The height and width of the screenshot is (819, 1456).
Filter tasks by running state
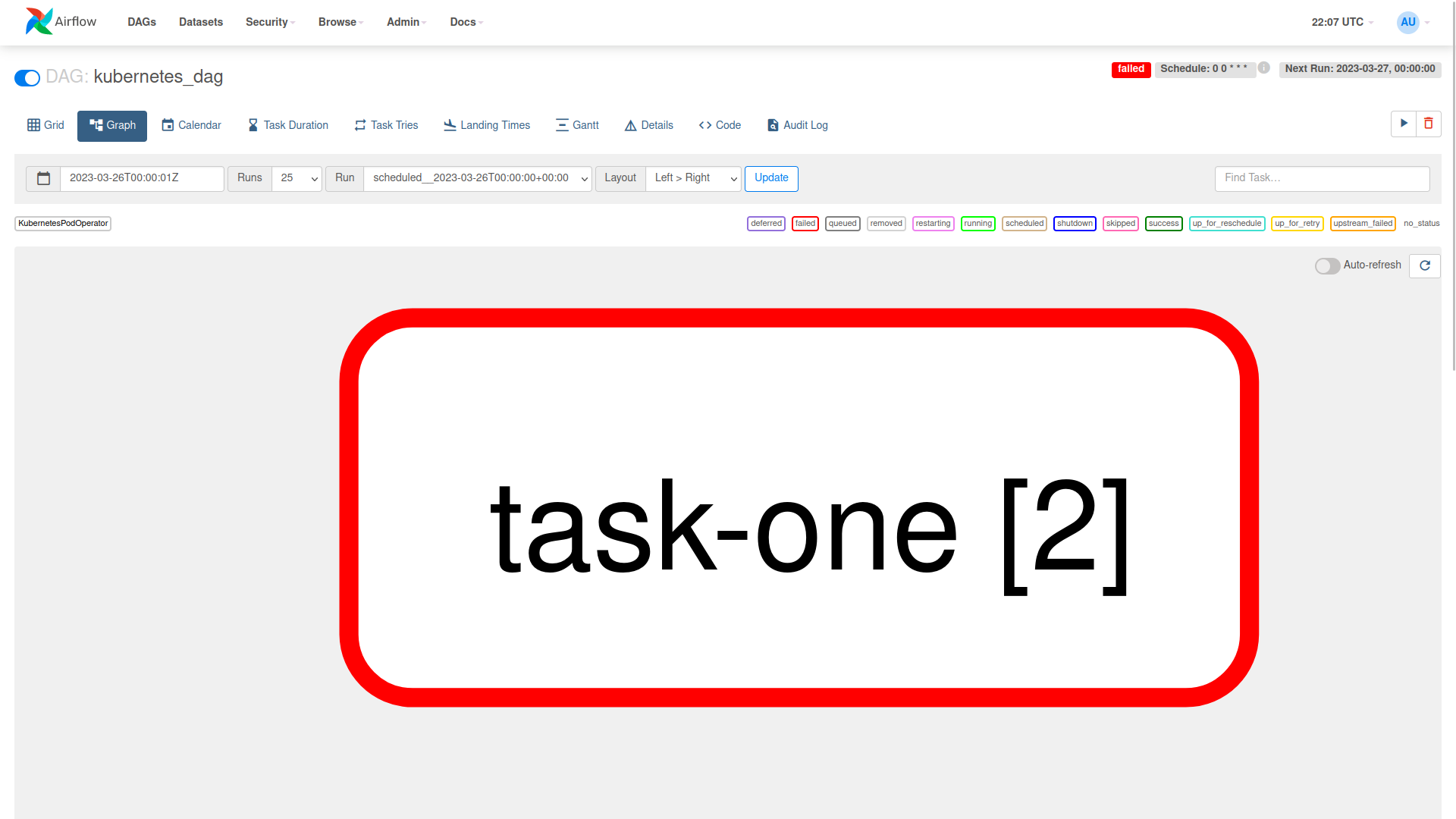pyautogui.click(x=978, y=223)
